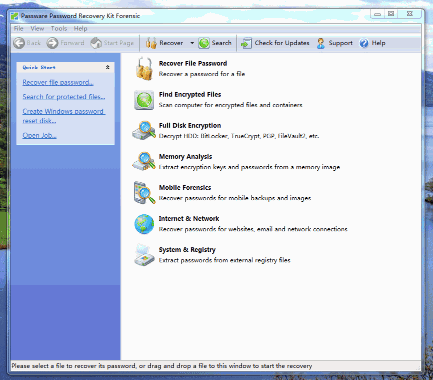This screenshot has height=380, width=433.
Task: Click the Find Encrypted Files green icon
Action: pos(144,100)
